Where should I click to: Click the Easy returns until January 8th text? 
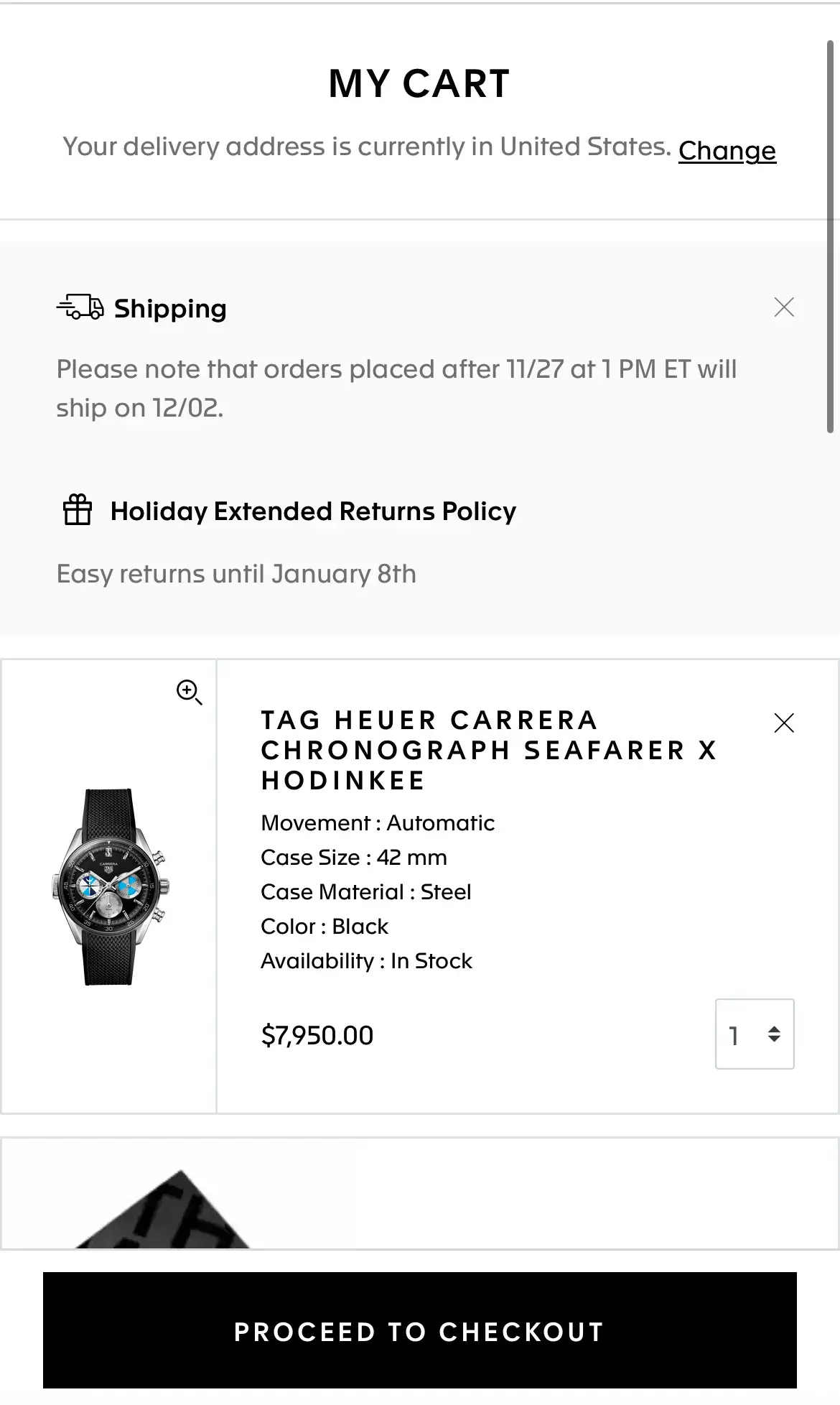pos(236,574)
